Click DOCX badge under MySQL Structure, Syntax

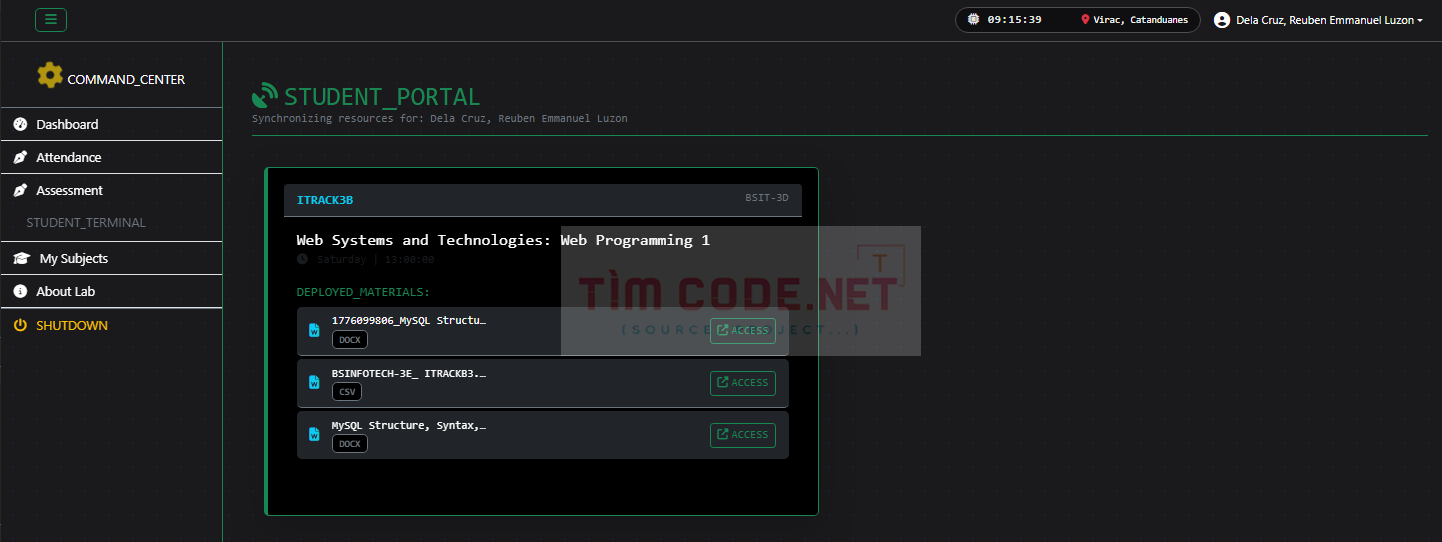tap(350, 444)
